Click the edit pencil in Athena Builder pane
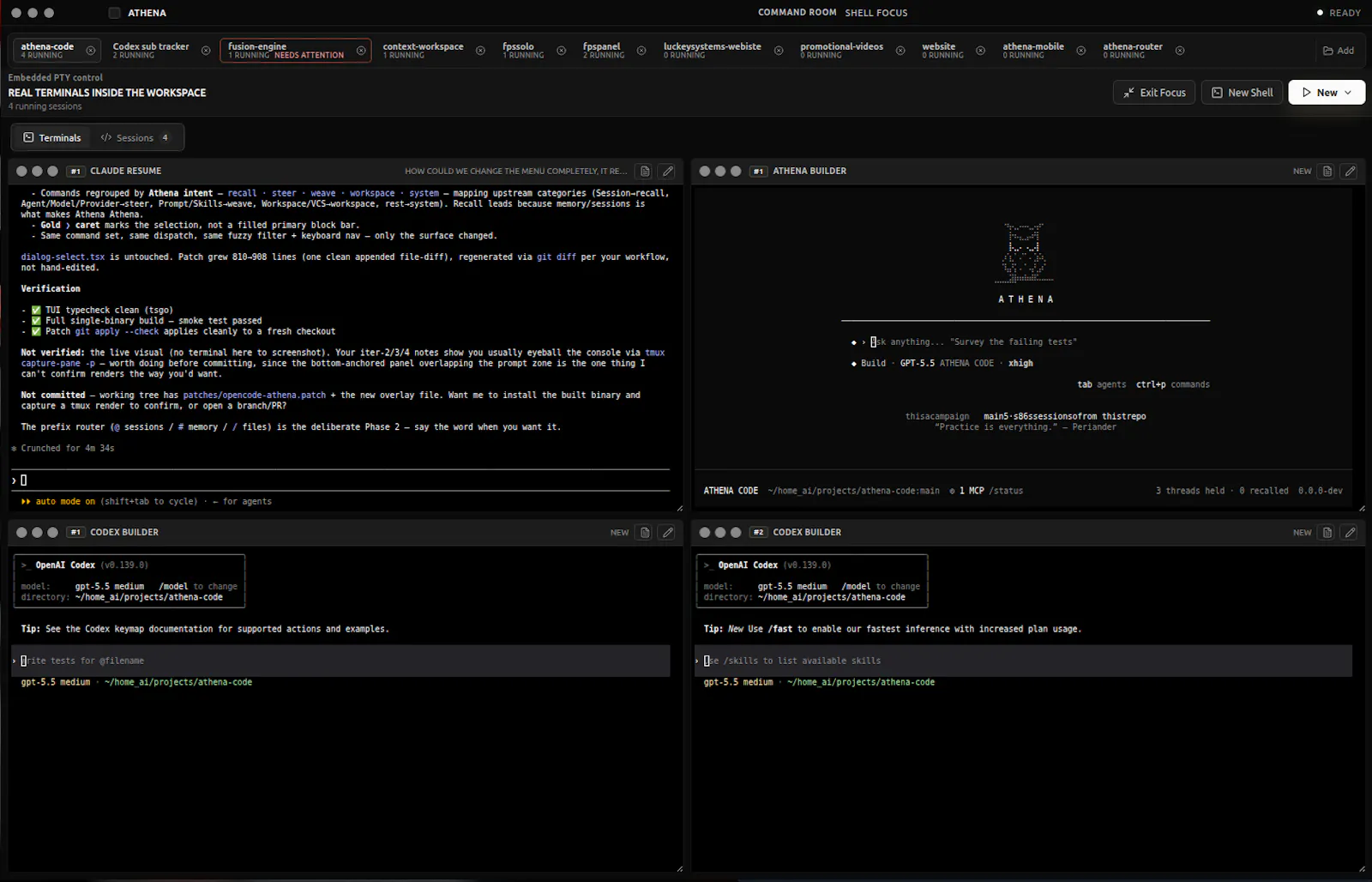The image size is (1372, 882). pos(1350,171)
